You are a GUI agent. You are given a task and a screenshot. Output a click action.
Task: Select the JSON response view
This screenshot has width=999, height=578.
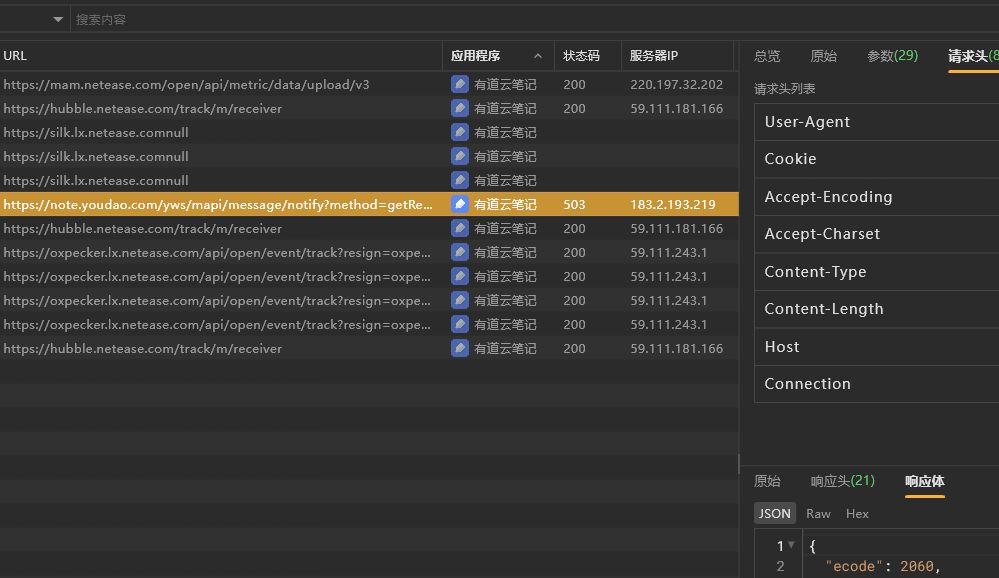pyautogui.click(x=774, y=513)
